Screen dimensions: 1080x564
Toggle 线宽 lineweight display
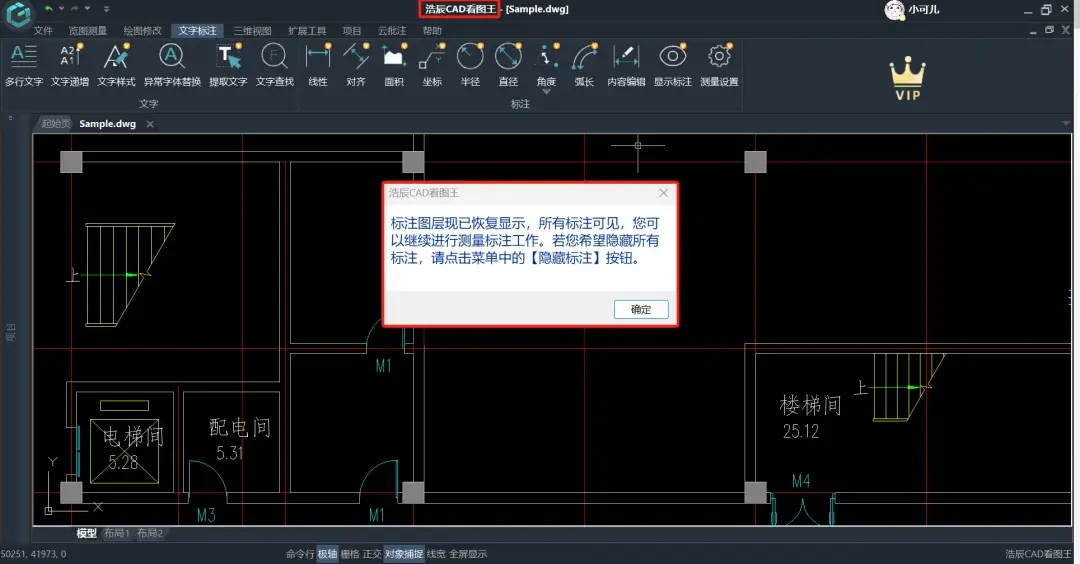pos(436,554)
